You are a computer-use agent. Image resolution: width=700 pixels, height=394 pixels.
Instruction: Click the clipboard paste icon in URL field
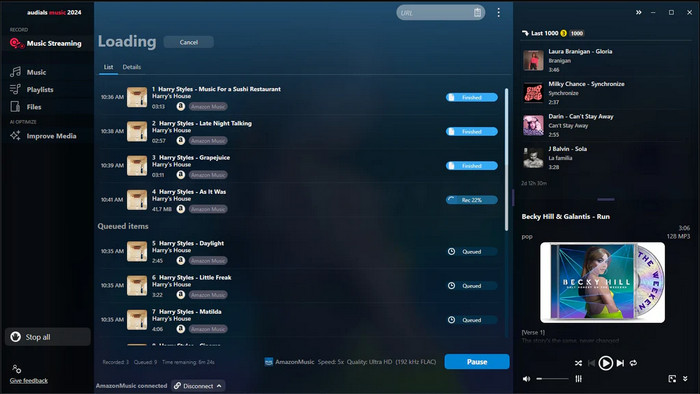(477, 12)
